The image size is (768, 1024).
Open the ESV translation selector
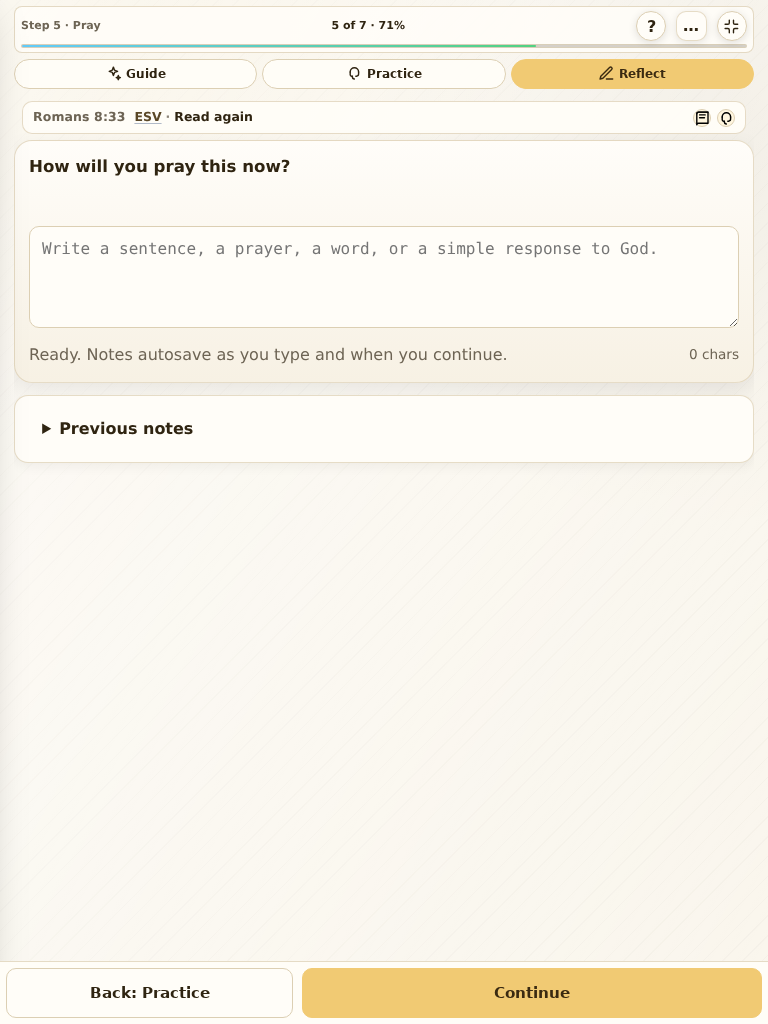click(148, 117)
